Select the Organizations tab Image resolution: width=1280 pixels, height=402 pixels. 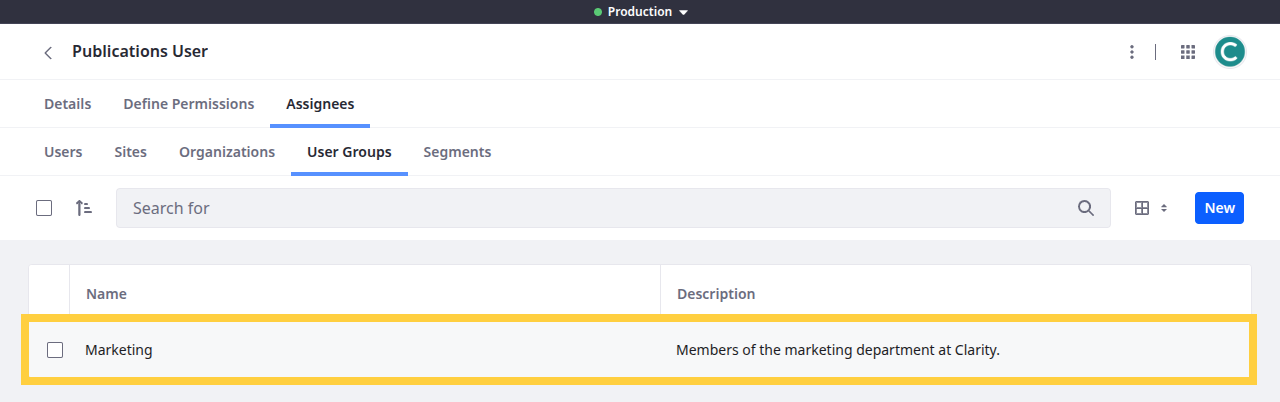226,152
